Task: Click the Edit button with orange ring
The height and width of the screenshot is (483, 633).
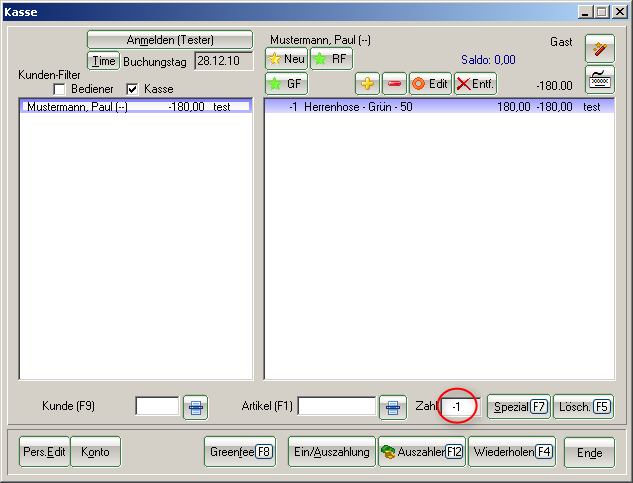Action: [430, 84]
